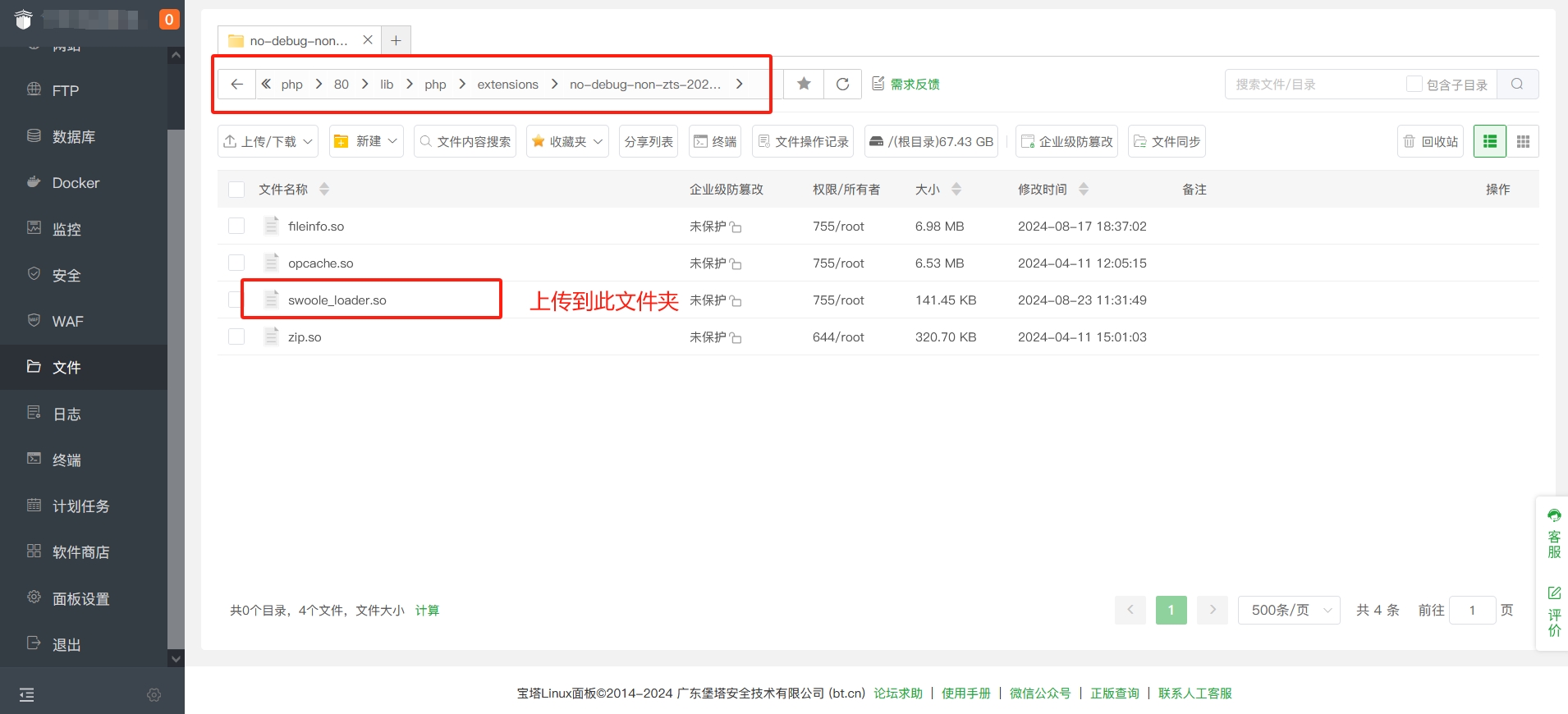The width and height of the screenshot is (1568, 714).
Task: Open the 新建 dropdown menu
Action: 366,141
